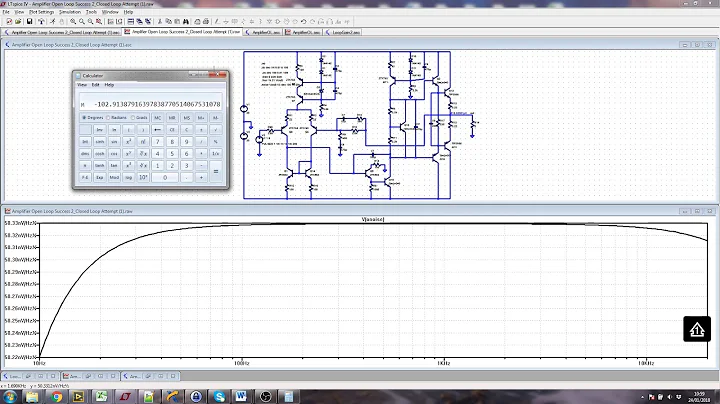Click the Cascade windows toolbar icon

139,22
